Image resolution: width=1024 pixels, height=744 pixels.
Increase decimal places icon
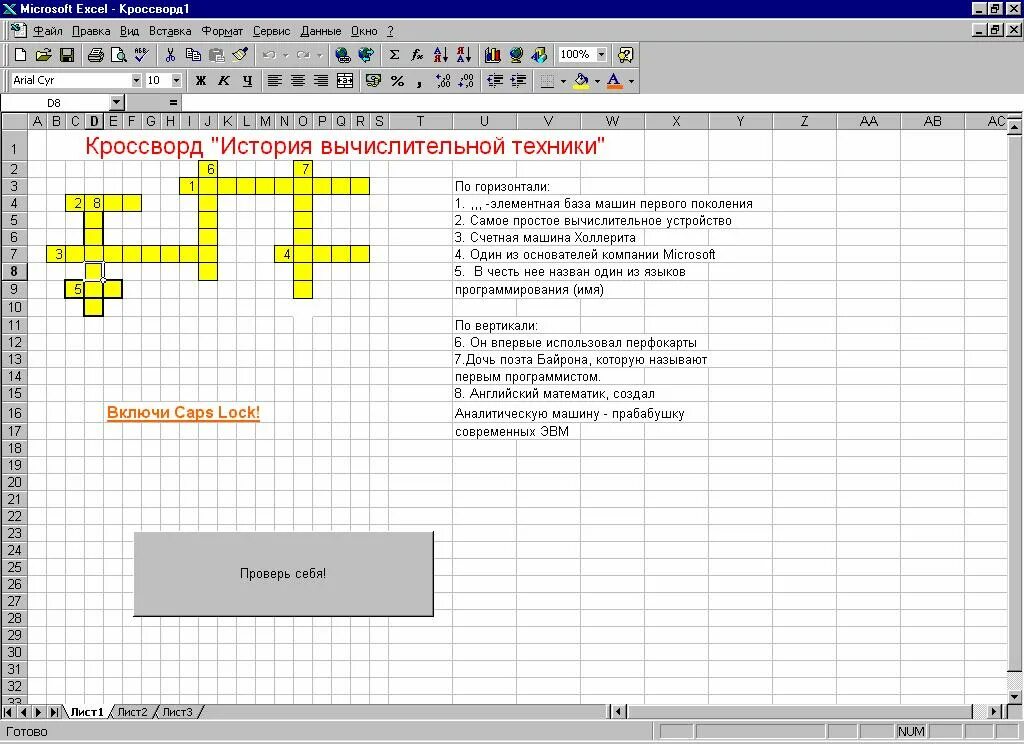coord(443,80)
